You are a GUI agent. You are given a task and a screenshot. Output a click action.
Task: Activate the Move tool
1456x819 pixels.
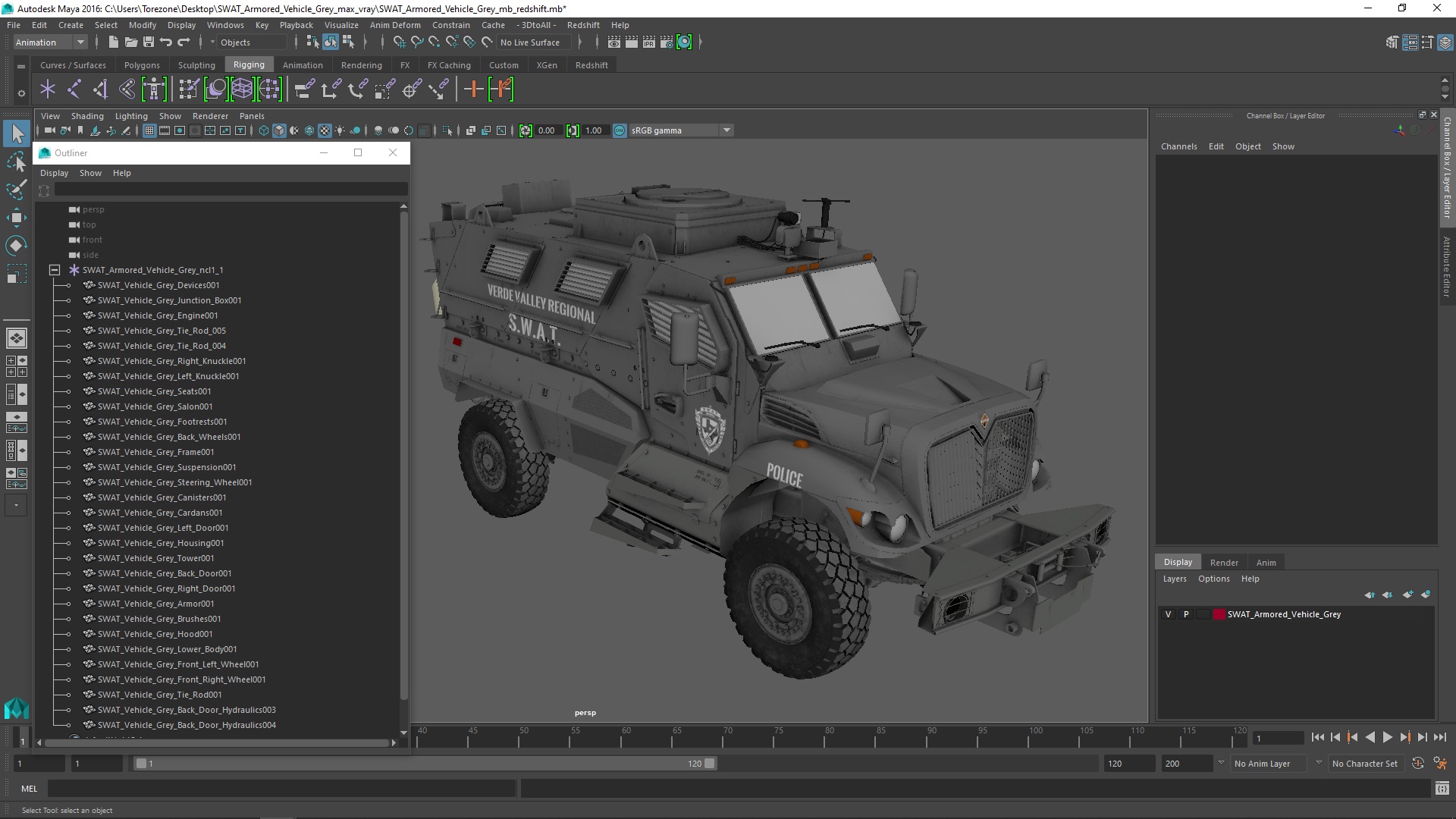tap(16, 218)
